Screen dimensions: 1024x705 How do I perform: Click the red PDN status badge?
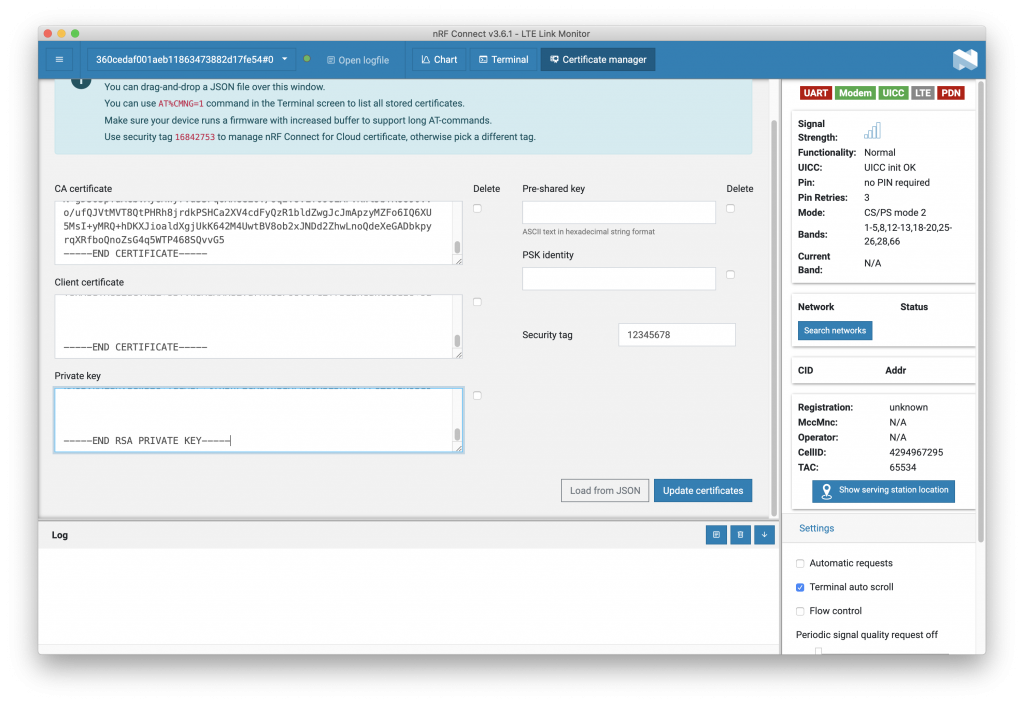(951, 93)
